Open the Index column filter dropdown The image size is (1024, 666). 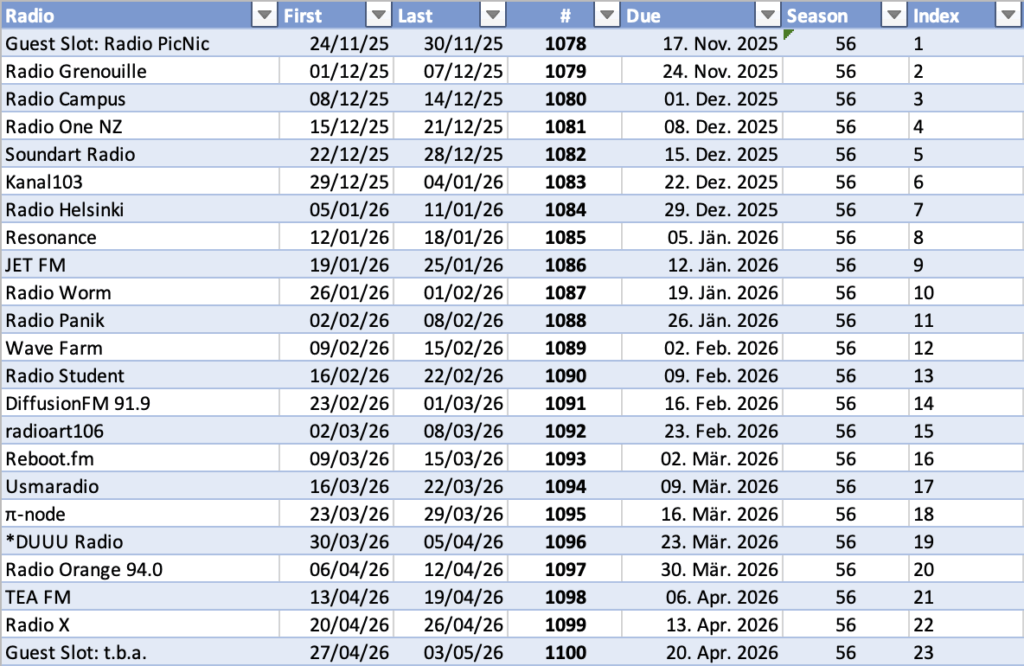tap(1007, 15)
